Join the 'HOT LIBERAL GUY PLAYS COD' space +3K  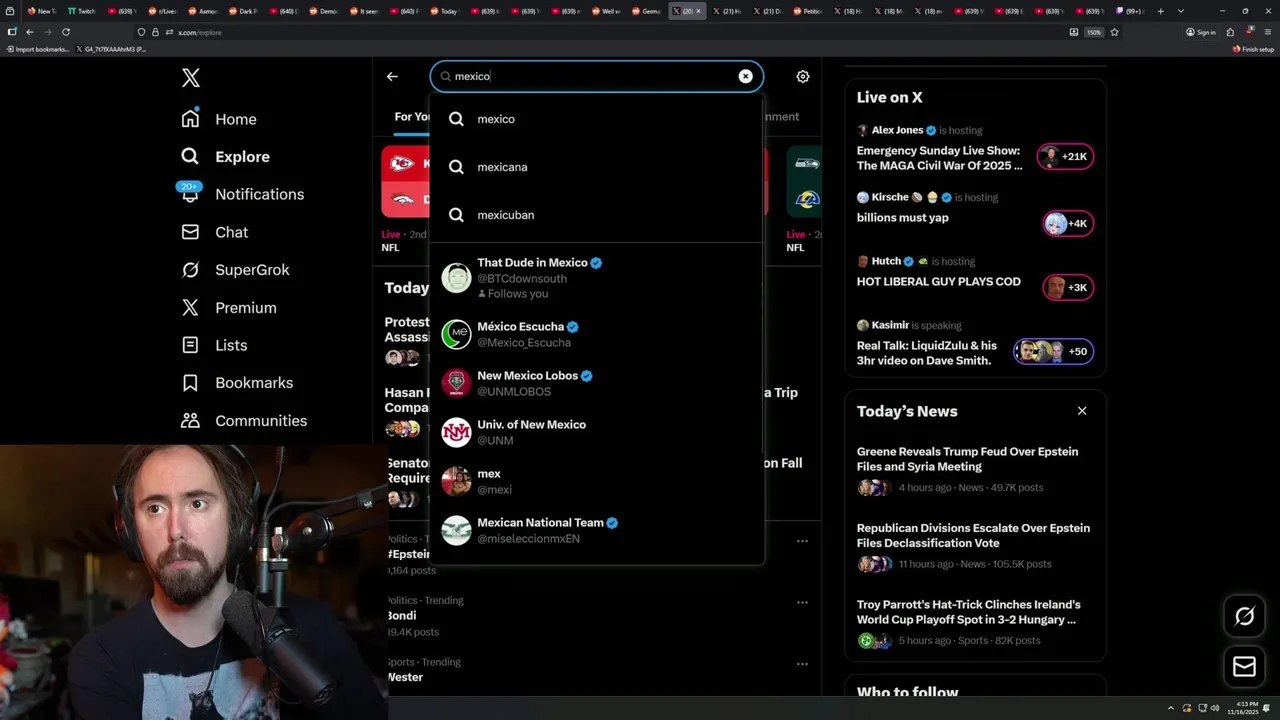(x=1068, y=287)
